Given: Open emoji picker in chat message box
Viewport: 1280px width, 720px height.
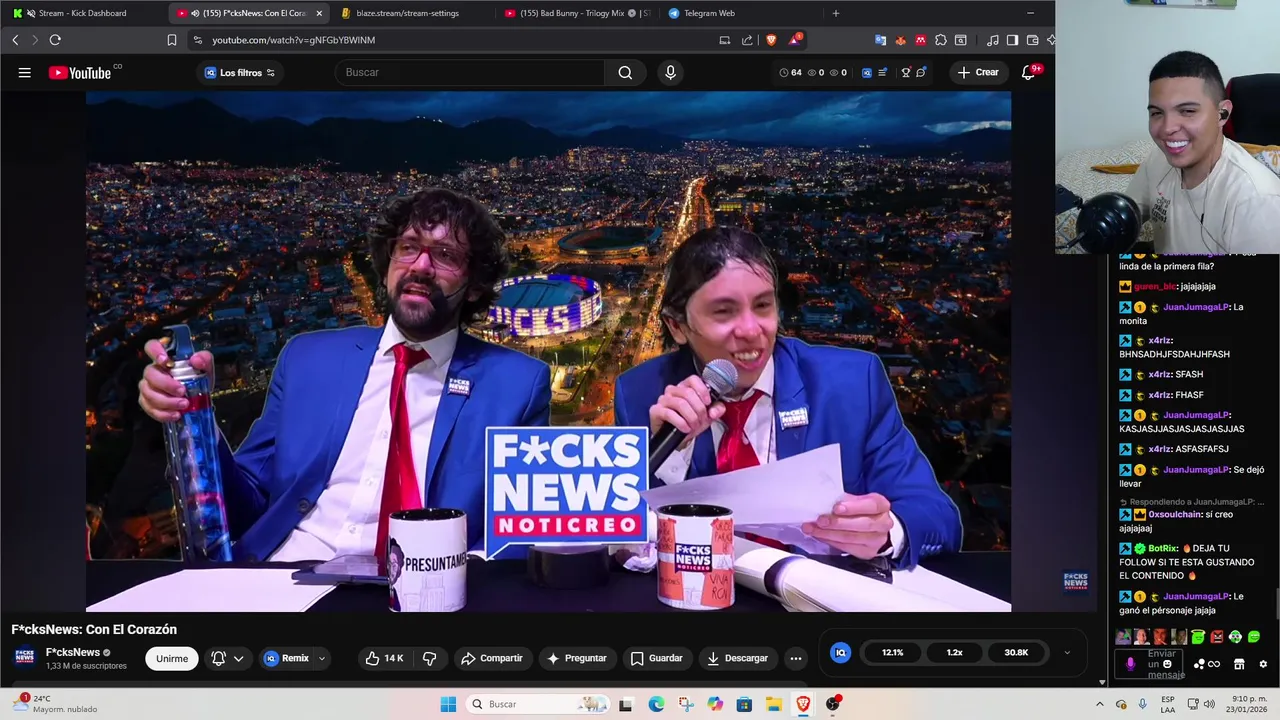Looking at the screenshot, I should click(1167, 664).
